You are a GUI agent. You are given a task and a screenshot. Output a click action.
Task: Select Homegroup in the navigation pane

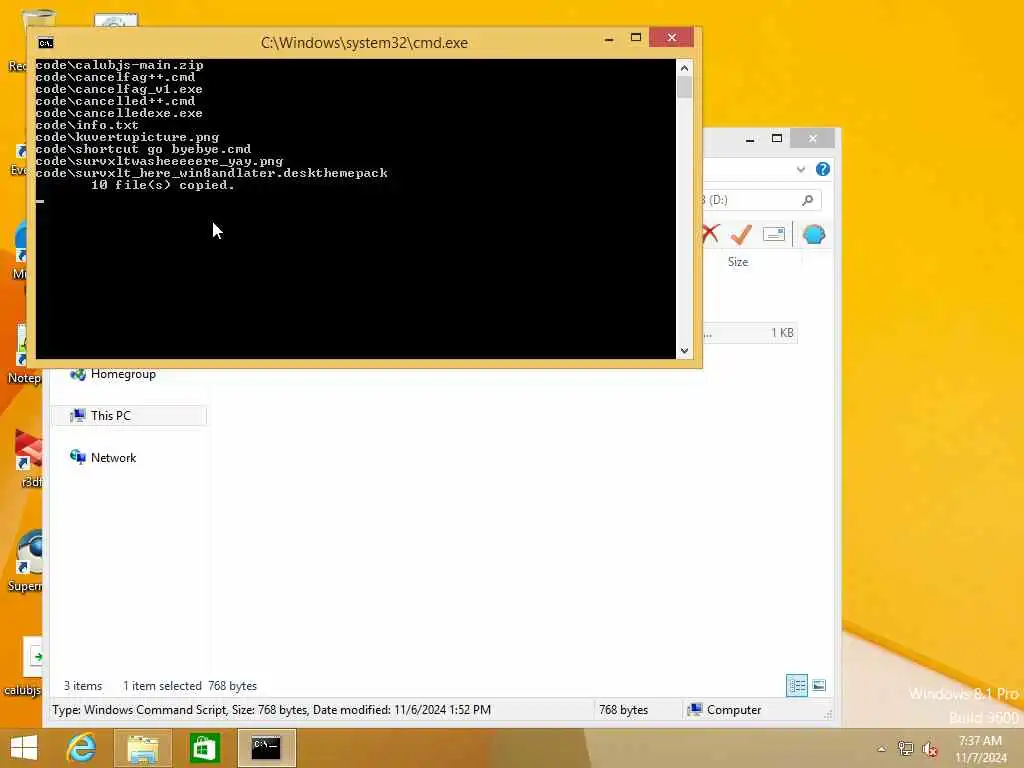pos(123,374)
